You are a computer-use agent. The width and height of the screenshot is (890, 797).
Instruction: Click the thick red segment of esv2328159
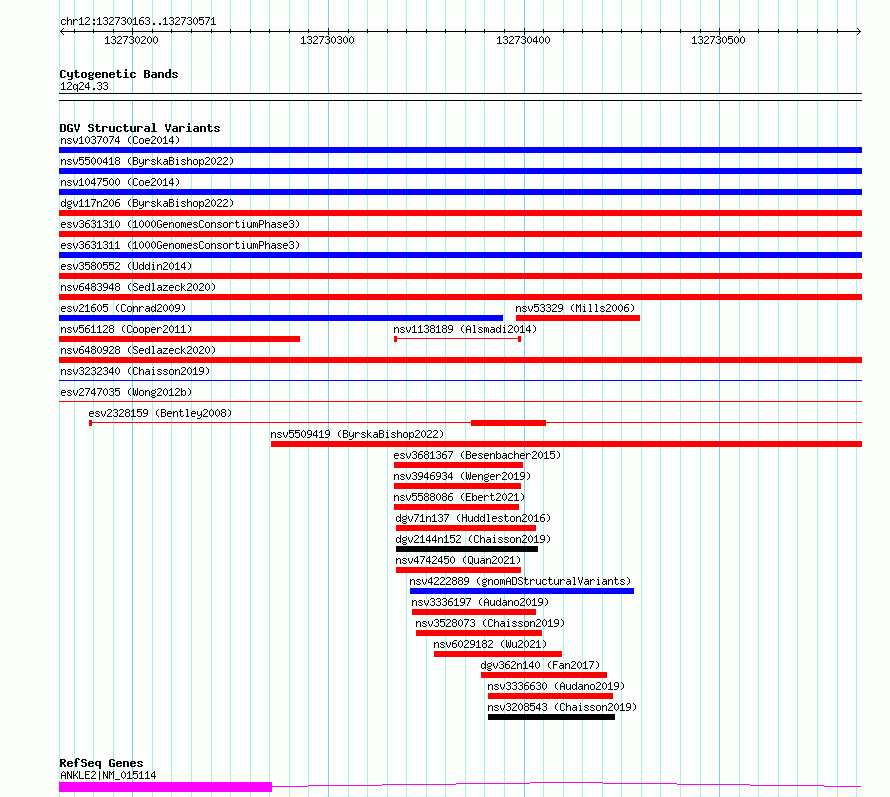point(509,423)
